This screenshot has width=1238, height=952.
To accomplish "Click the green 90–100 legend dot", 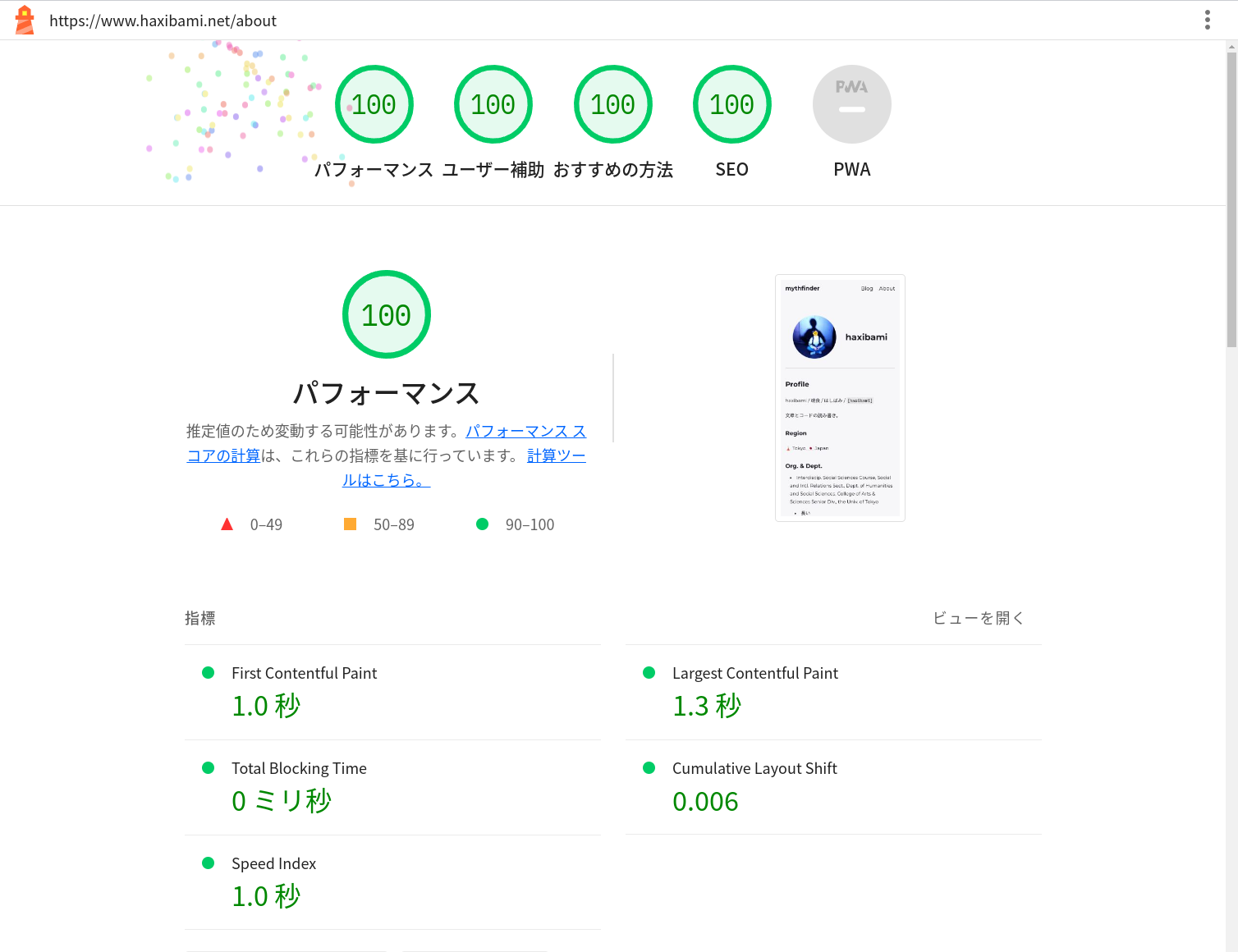I will (482, 524).
